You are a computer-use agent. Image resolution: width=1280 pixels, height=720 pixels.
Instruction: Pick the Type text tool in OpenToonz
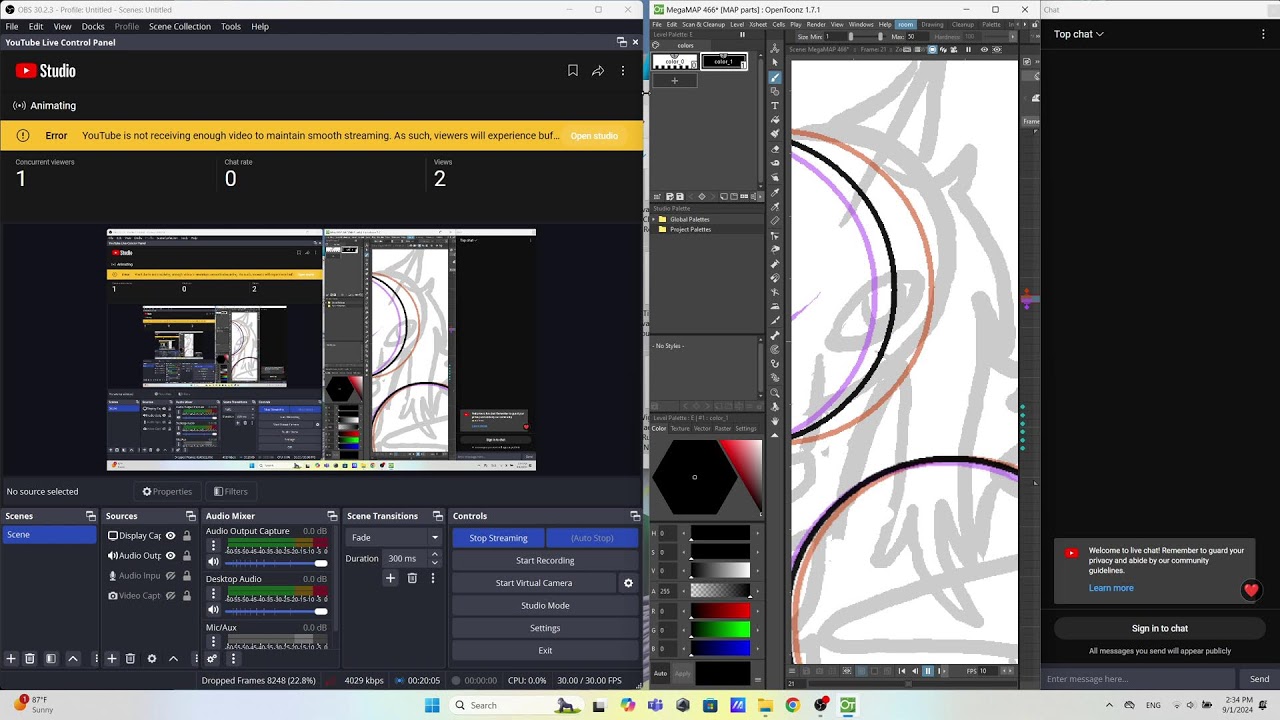(775, 105)
